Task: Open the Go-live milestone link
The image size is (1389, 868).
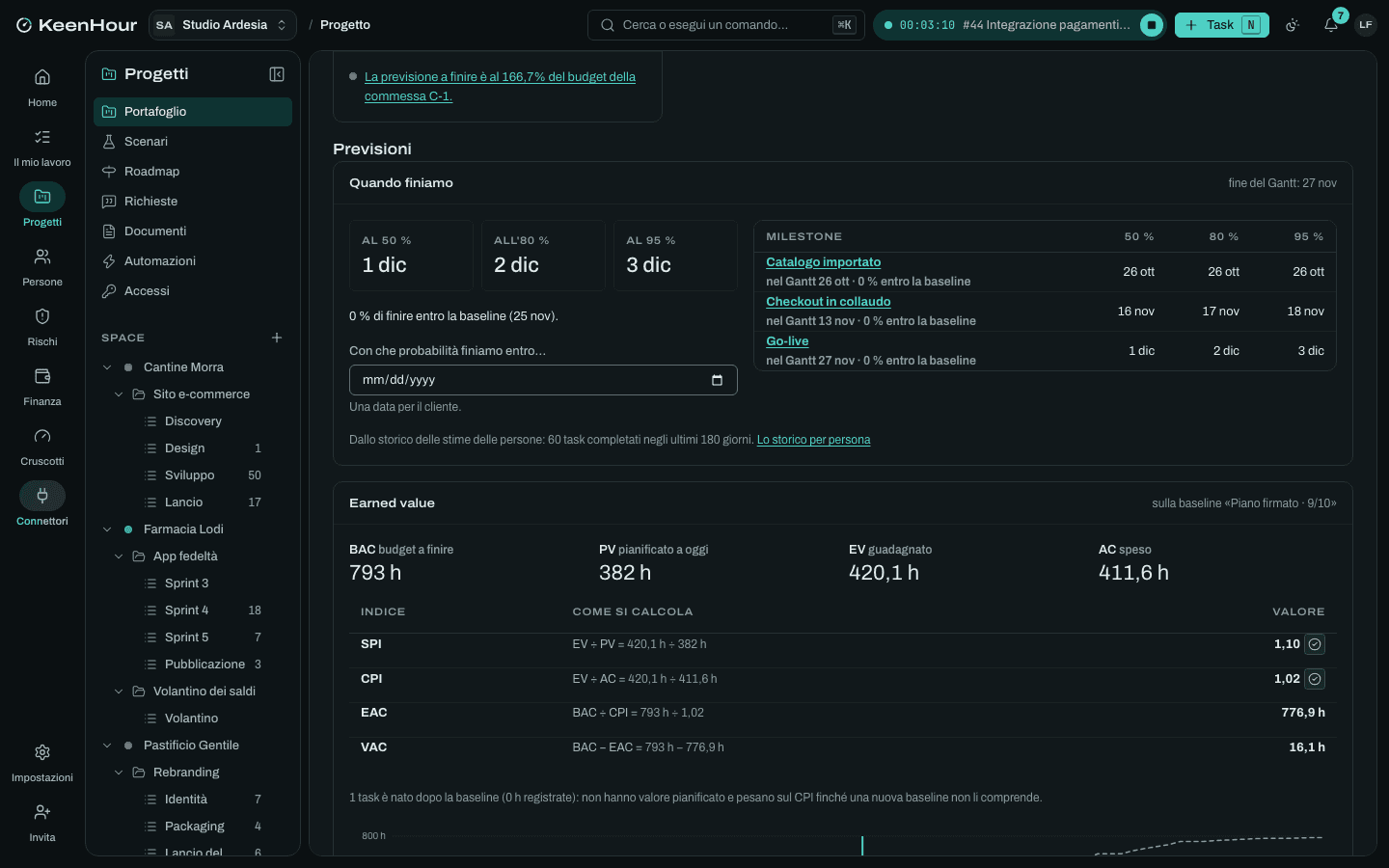Action: pos(787,341)
